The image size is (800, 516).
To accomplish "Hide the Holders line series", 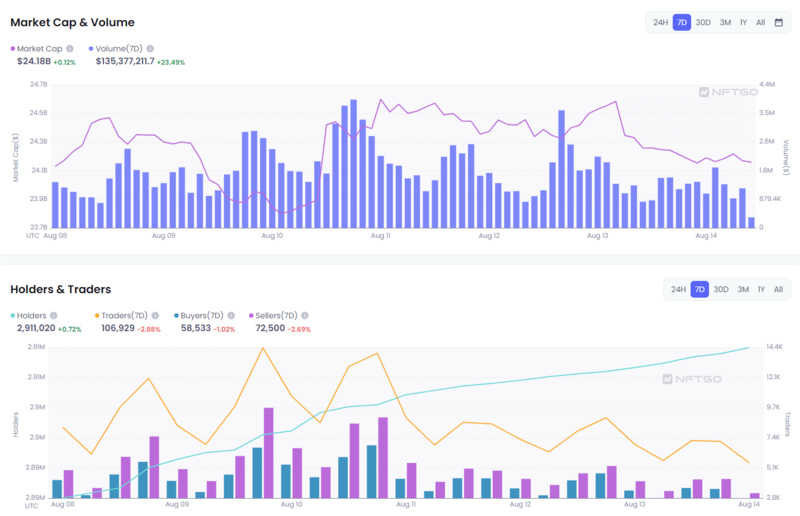I will (31, 315).
